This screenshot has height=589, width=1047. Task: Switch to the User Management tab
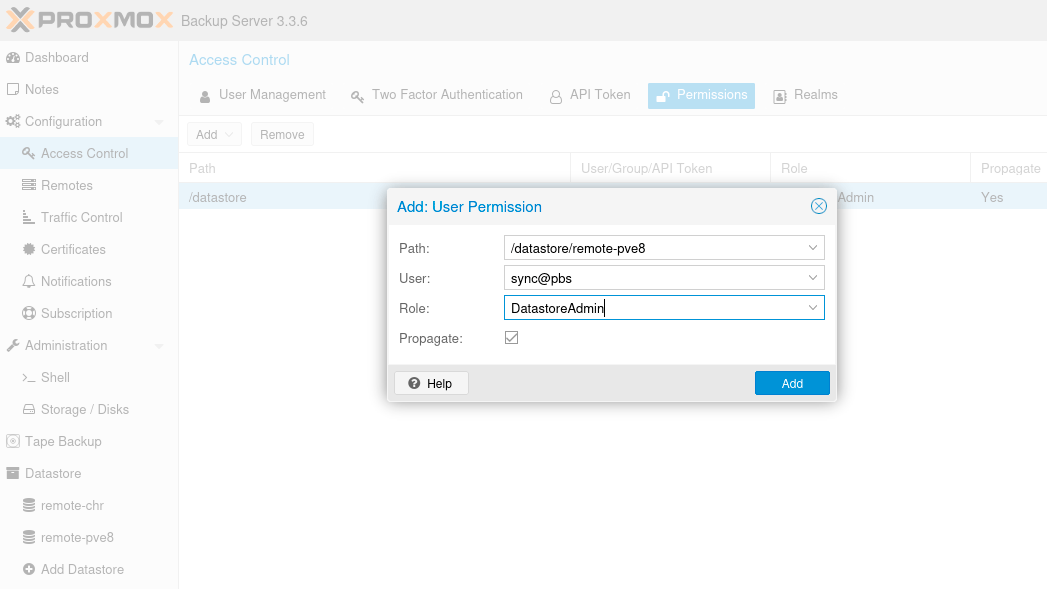pyautogui.click(x=262, y=95)
